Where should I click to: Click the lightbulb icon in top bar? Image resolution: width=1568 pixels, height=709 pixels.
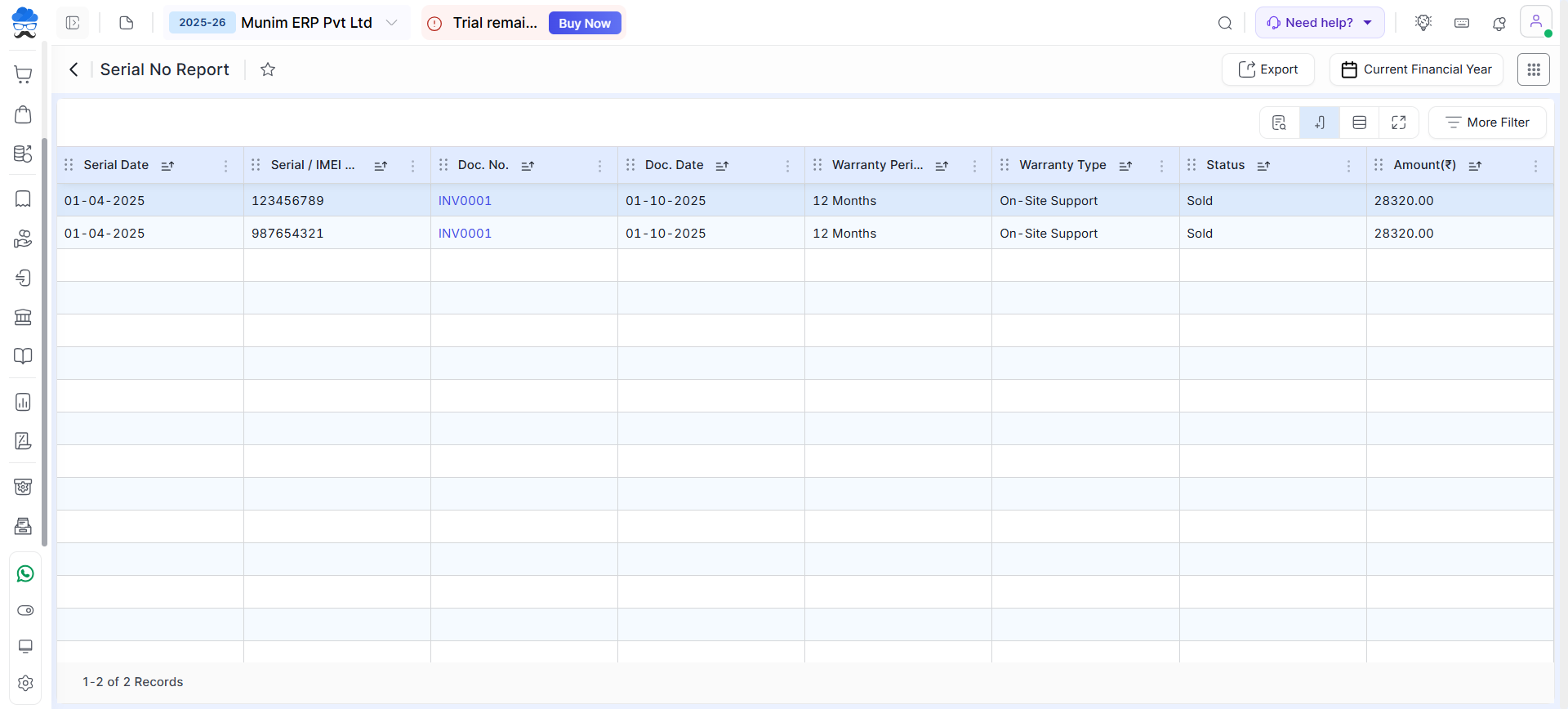1423,23
